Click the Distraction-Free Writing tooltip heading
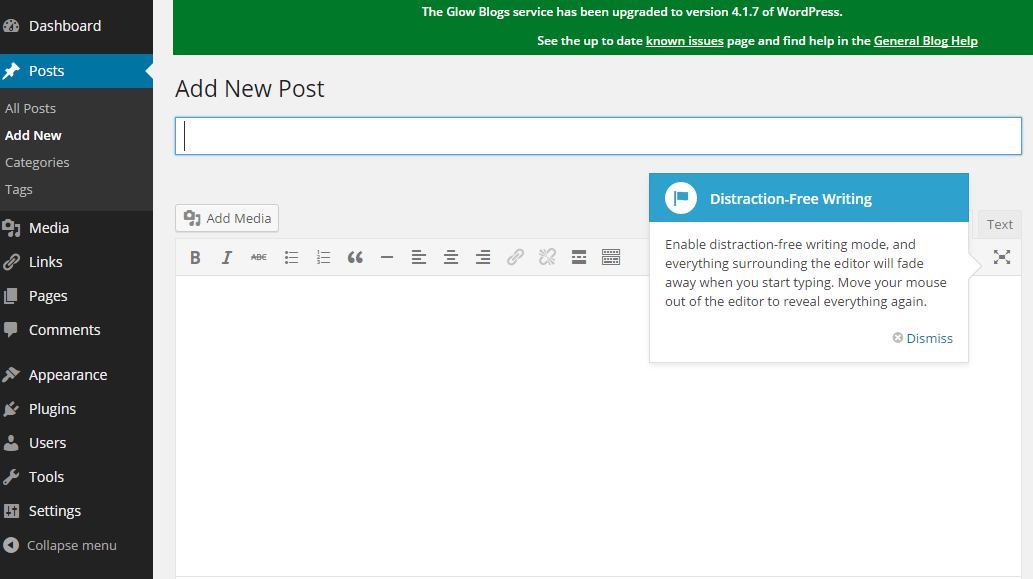Screen dimensions: 1033x579 point(791,199)
